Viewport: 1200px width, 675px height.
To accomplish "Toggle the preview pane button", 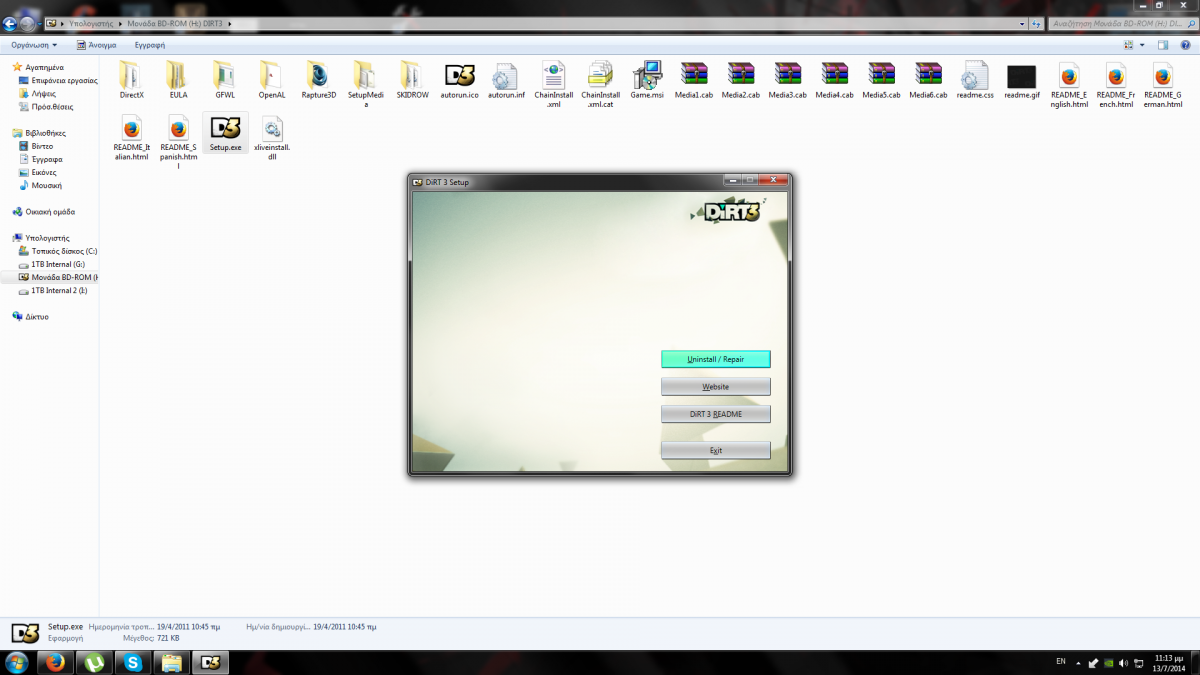I will tap(1163, 45).
